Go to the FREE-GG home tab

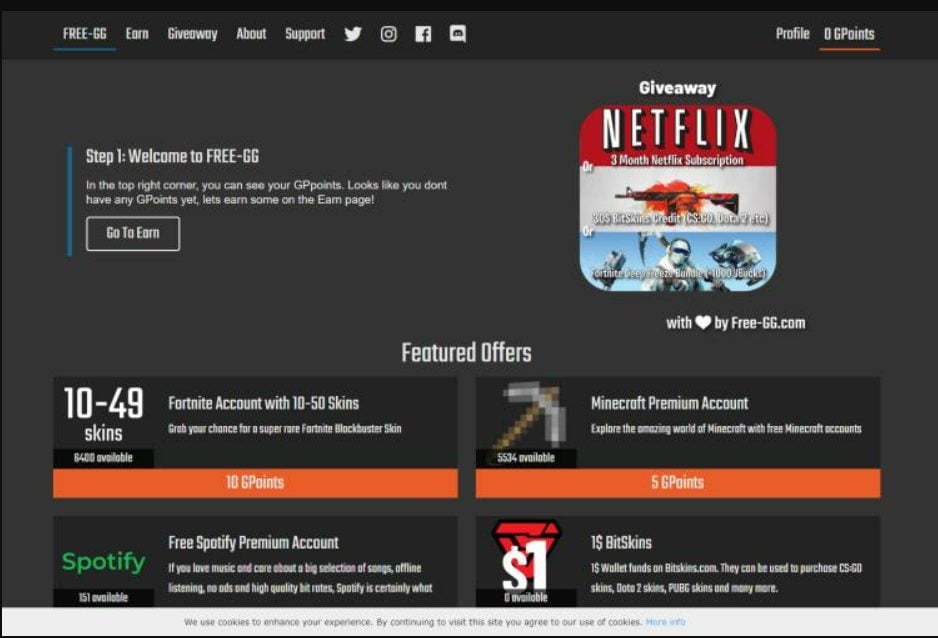click(x=84, y=34)
